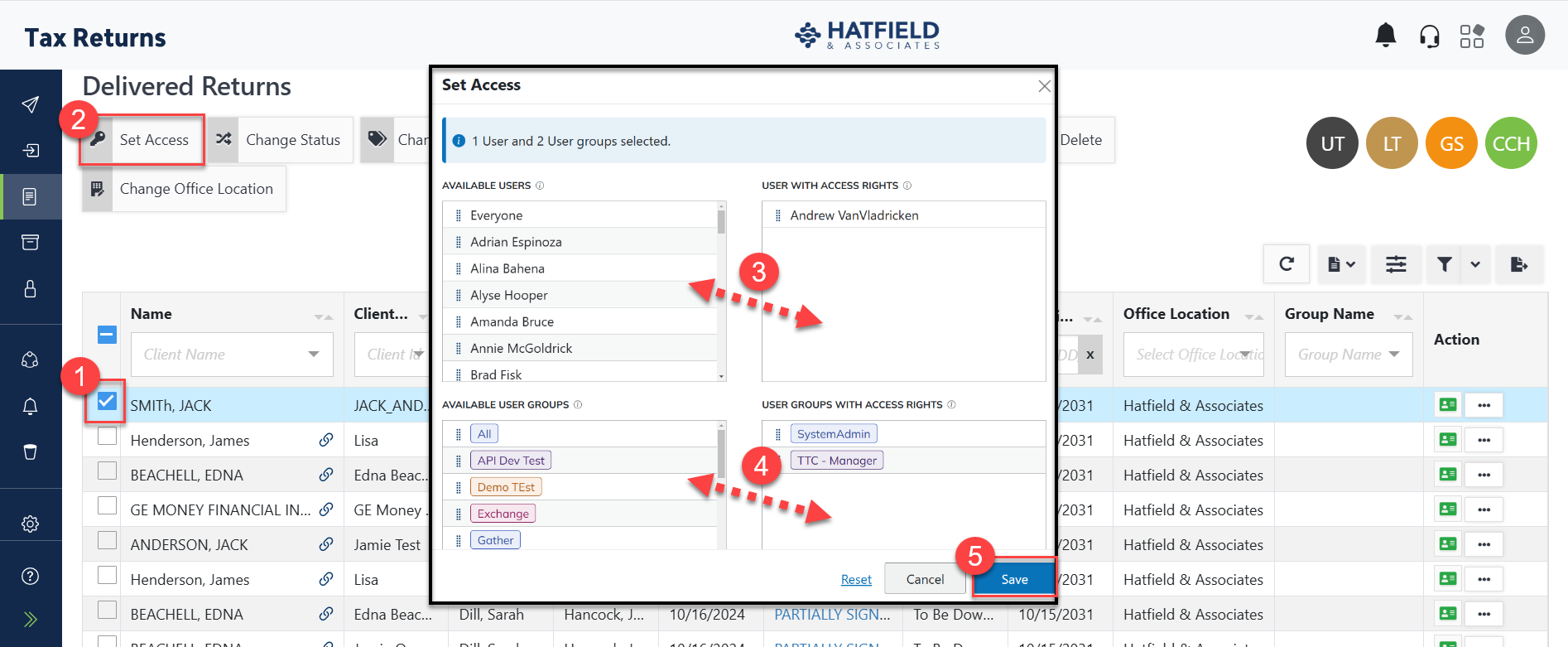Screen dimensions: 1568x647
Task: Click the notification bell in the header
Action: click(1385, 36)
